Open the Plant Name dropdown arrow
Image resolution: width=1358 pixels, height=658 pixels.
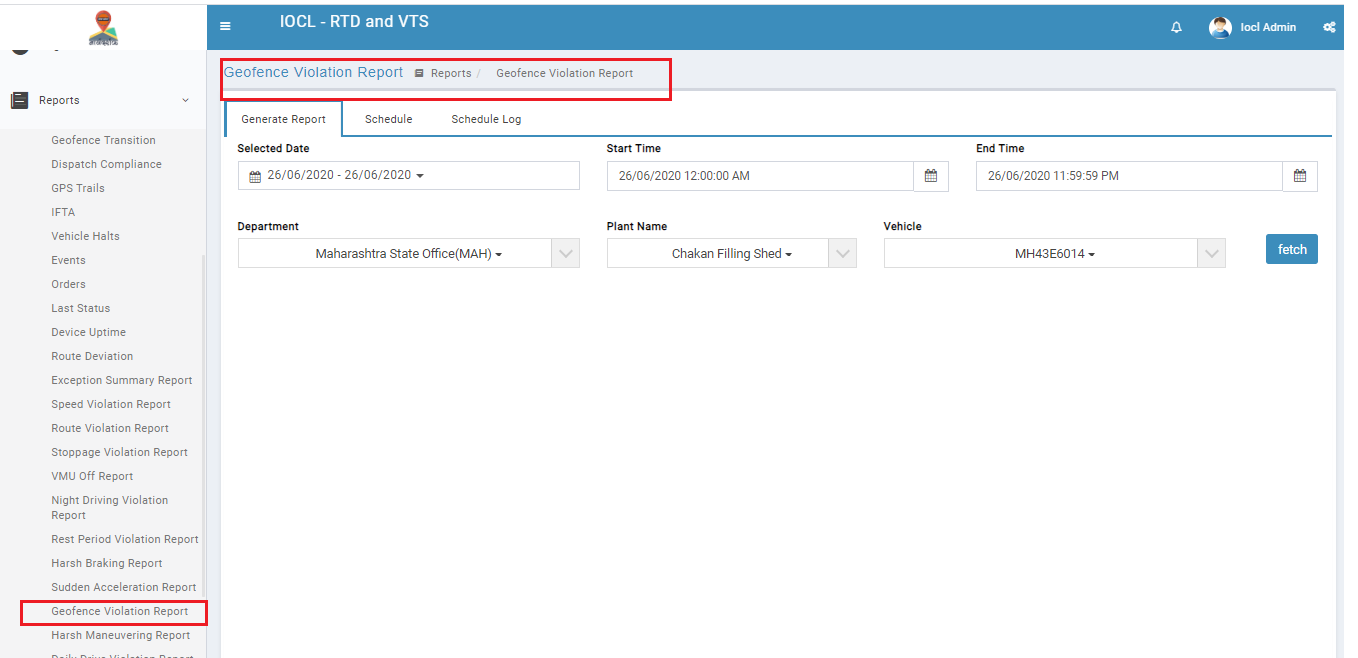point(843,254)
